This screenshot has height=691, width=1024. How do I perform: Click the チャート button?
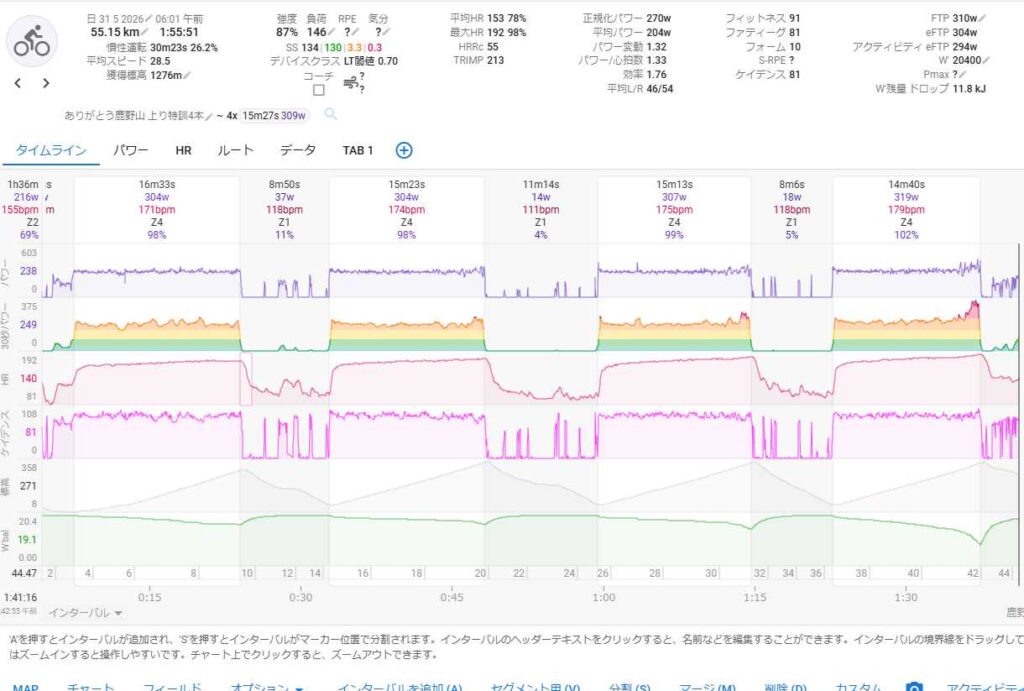coord(90,687)
